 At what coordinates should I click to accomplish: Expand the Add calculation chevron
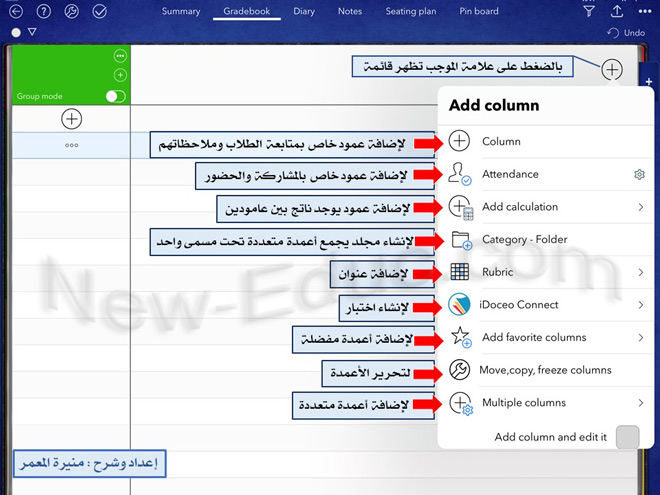pos(641,207)
